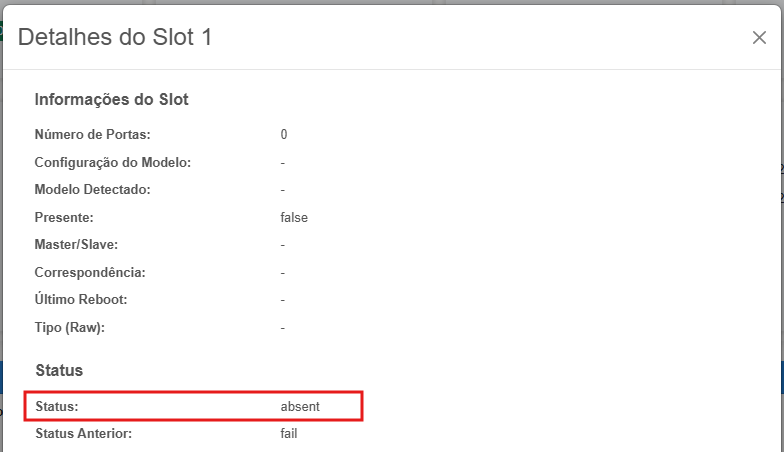
Task: Click the 'Número de Portas:' label
Action: (92, 134)
